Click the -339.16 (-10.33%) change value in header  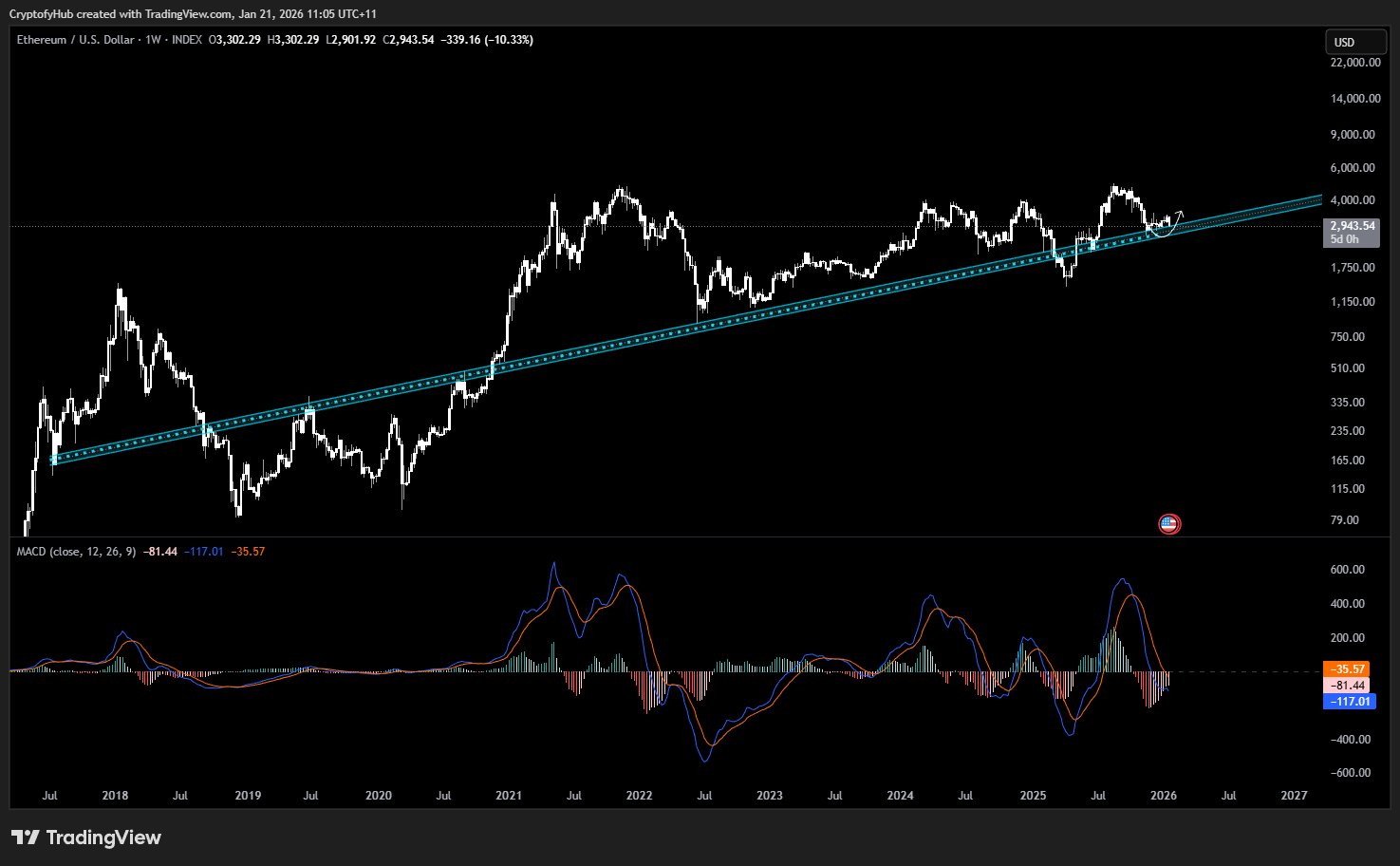click(x=487, y=40)
